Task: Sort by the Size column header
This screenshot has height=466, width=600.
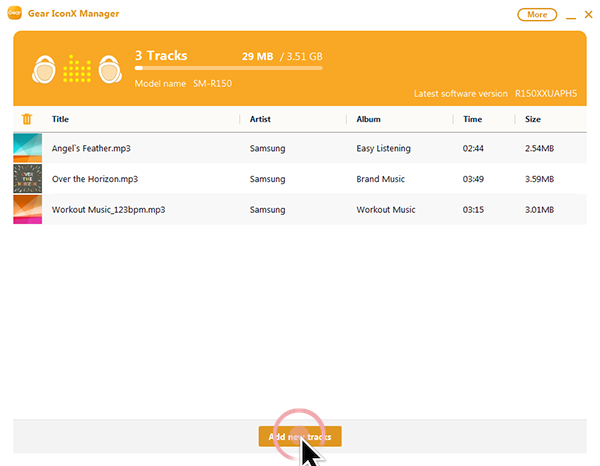Action: tap(533, 119)
